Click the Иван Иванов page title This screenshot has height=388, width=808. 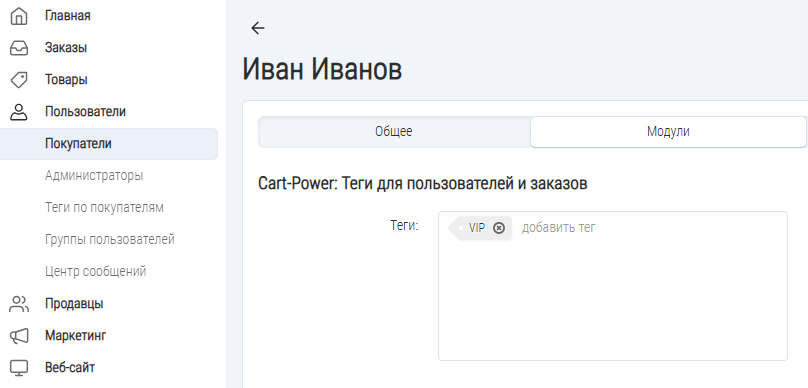(x=322, y=69)
